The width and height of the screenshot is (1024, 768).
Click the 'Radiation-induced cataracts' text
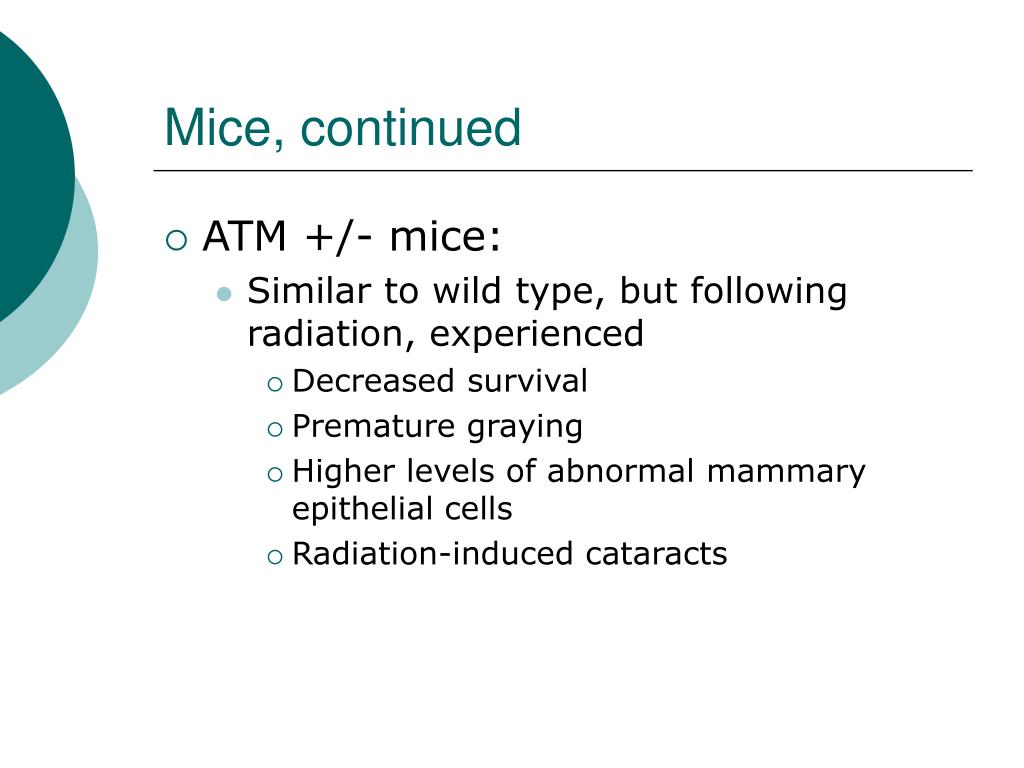tap(509, 554)
